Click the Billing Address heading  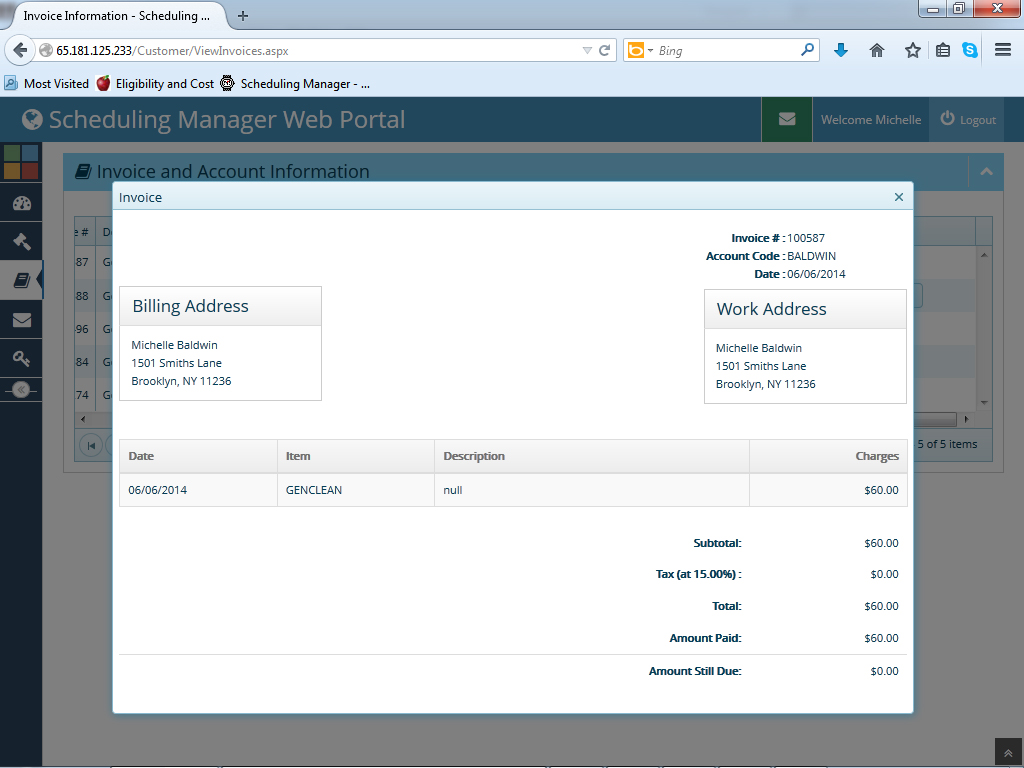tap(191, 306)
